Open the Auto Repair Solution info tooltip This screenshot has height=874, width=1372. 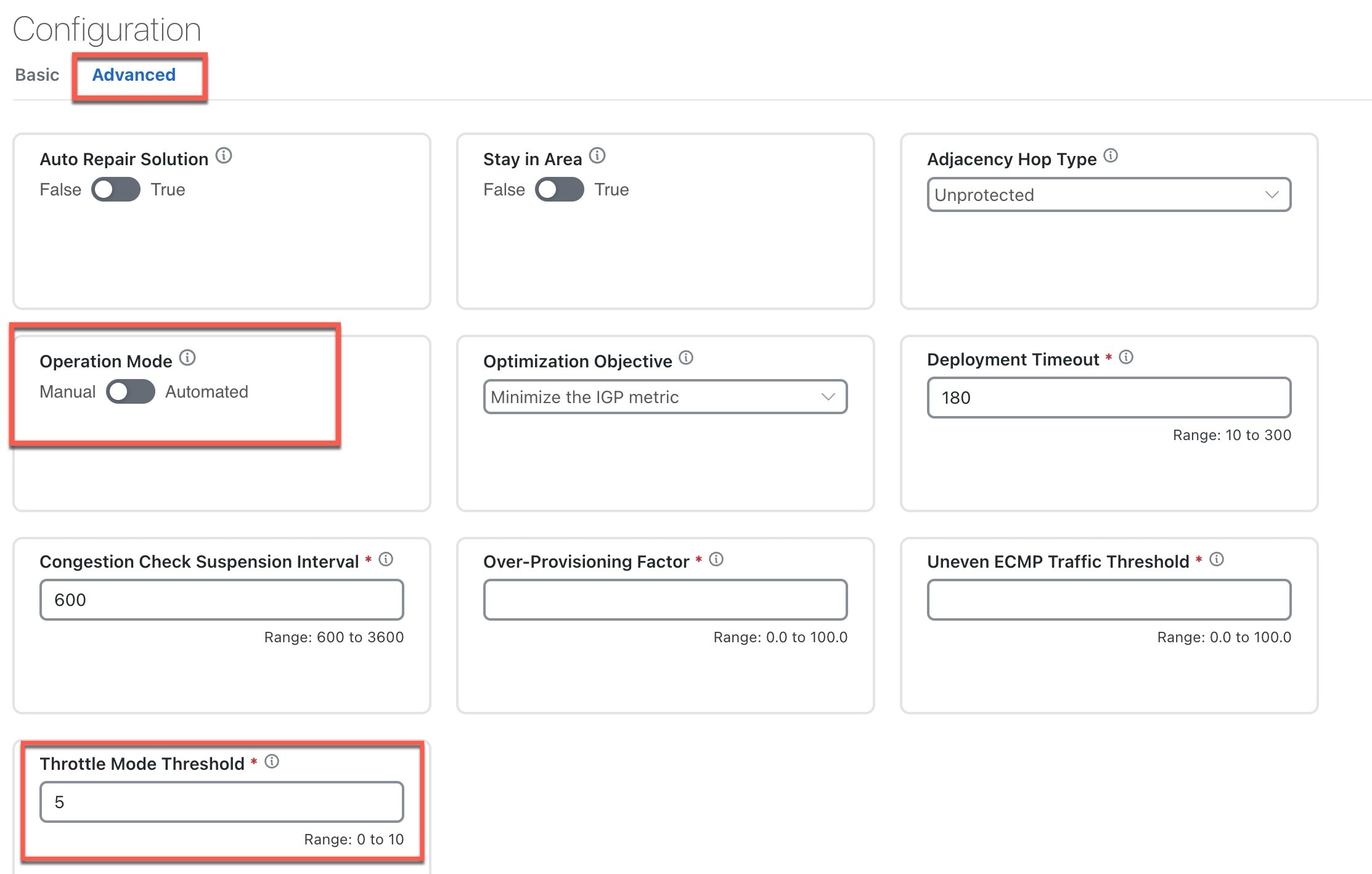224,156
